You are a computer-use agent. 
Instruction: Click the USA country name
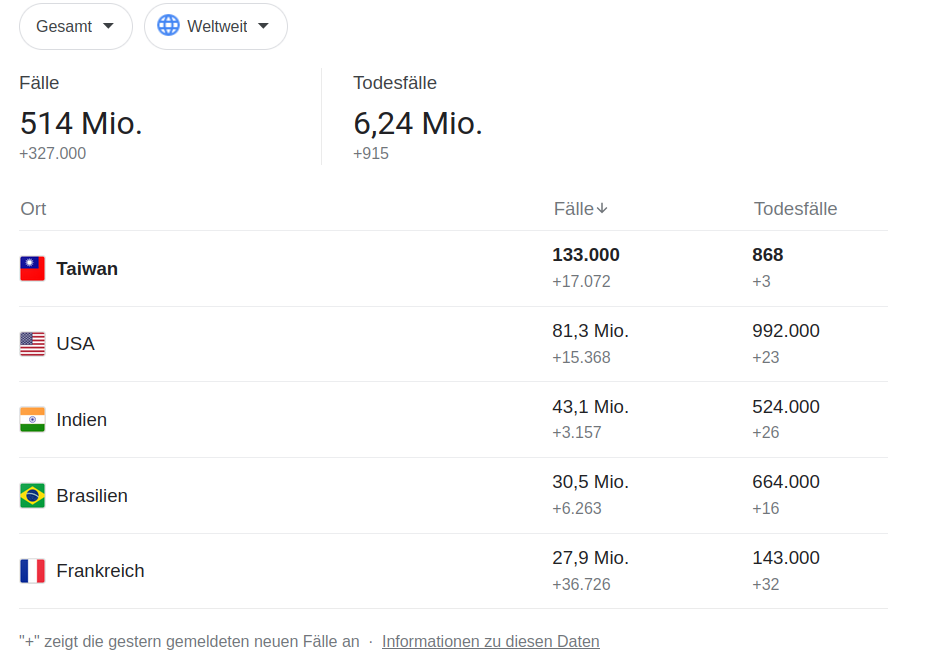75,344
